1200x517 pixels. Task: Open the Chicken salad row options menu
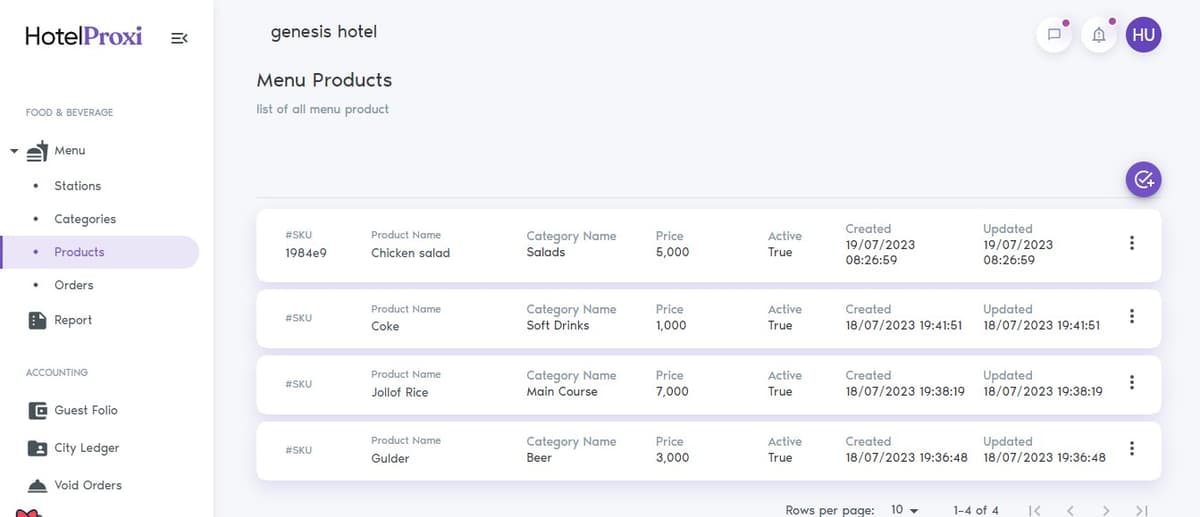click(1131, 243)
